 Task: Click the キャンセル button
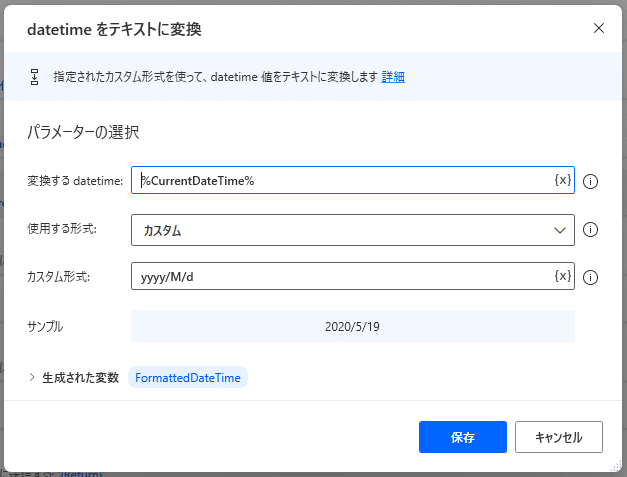559,437
